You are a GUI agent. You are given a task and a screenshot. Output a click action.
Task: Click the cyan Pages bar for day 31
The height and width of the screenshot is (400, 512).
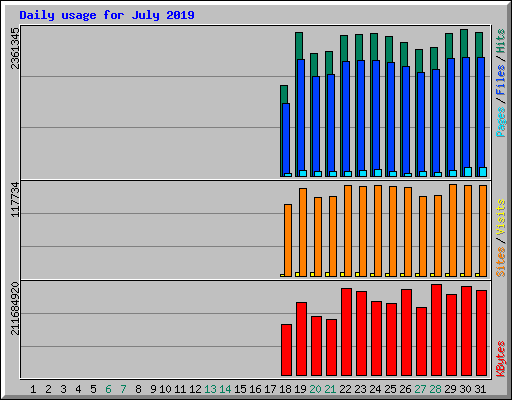483,172
